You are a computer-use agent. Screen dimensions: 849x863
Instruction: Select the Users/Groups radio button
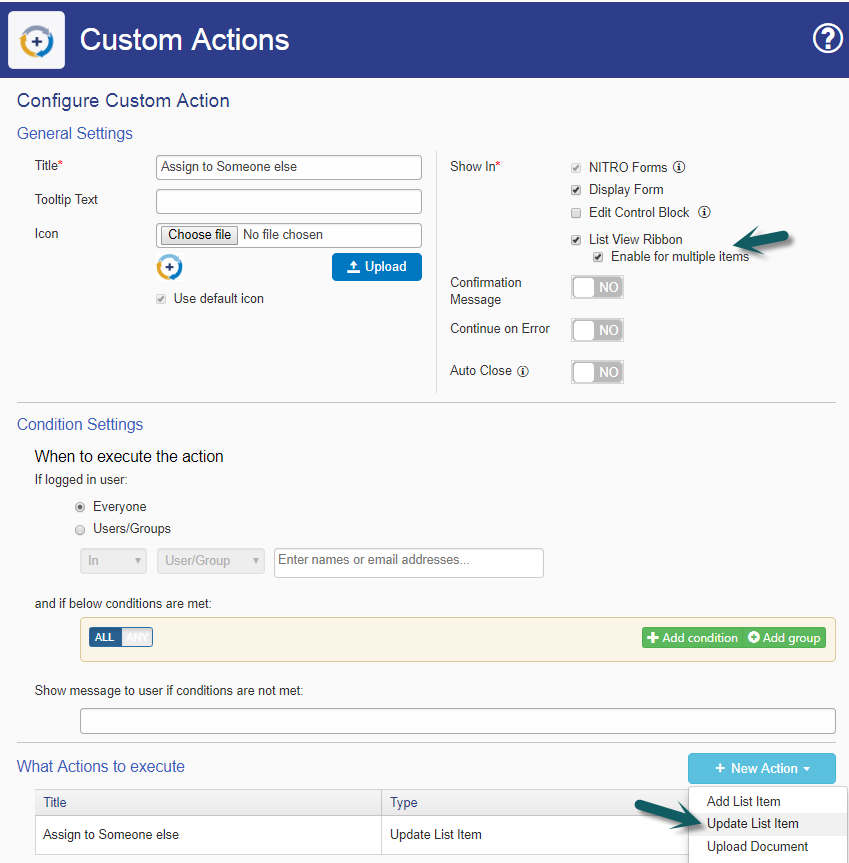(80, 529)
